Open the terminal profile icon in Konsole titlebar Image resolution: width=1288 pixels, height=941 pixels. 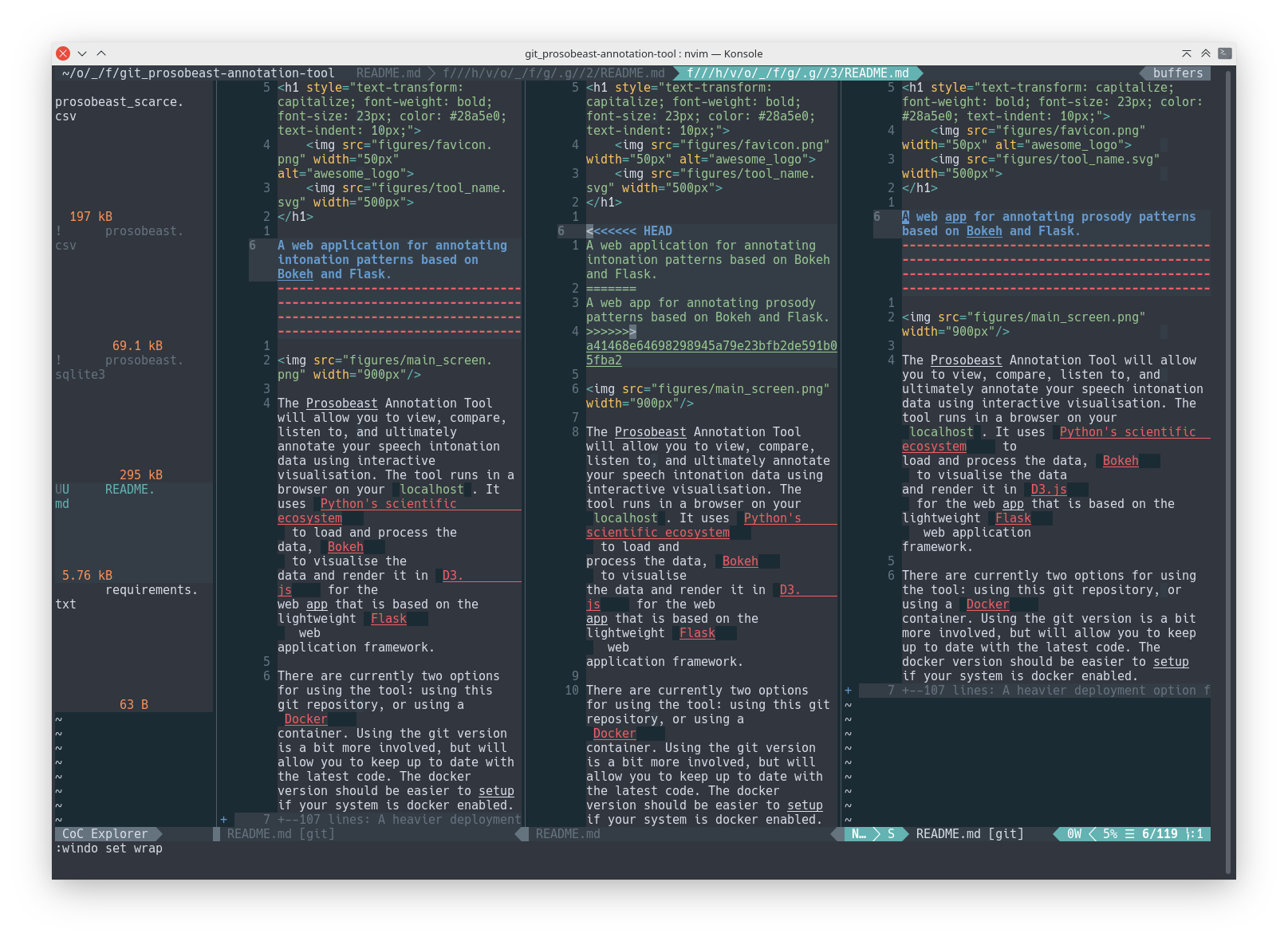[x=1226, y=53]
